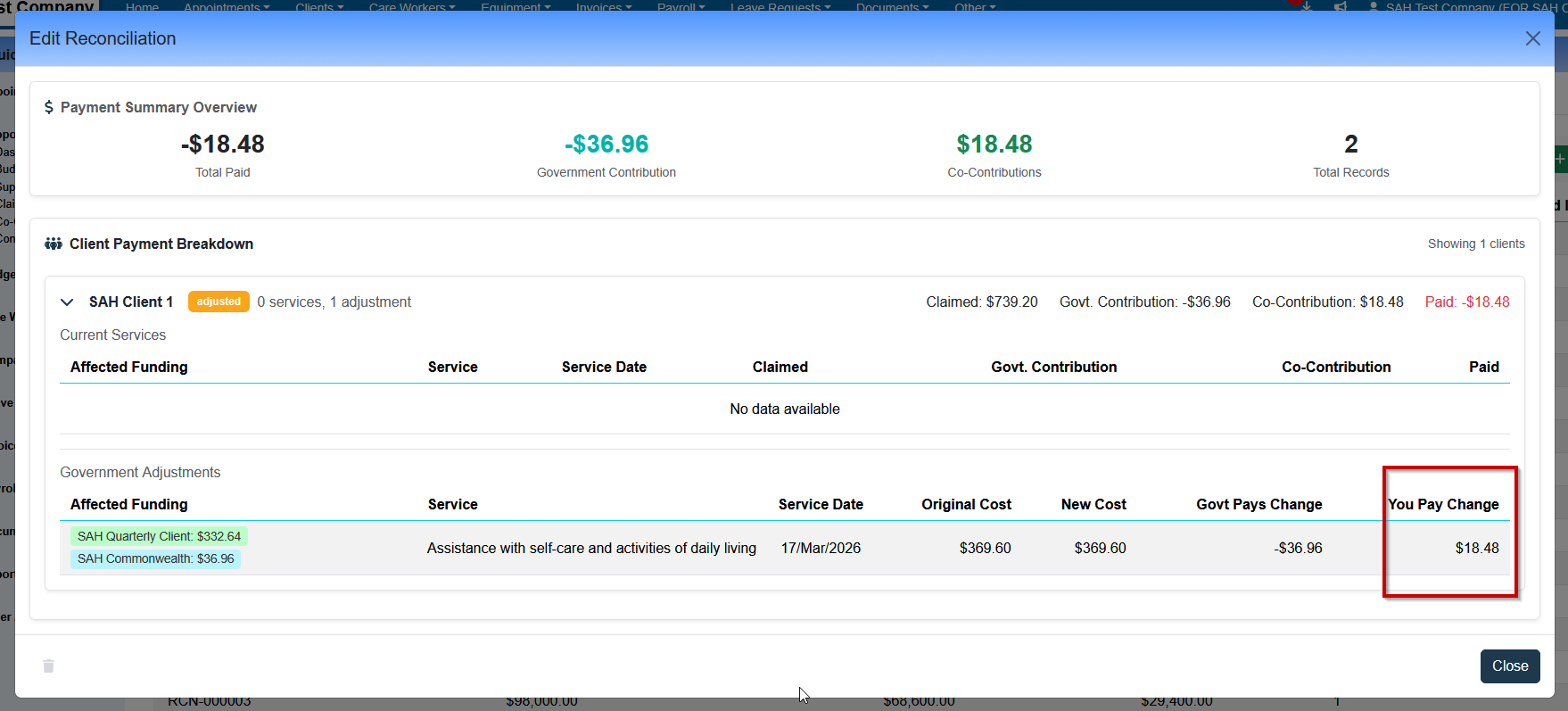This screenshot has width=1568, height=711.
Task: Click the -$36.96 Government Contribution figure
Action: click(607, 144)
